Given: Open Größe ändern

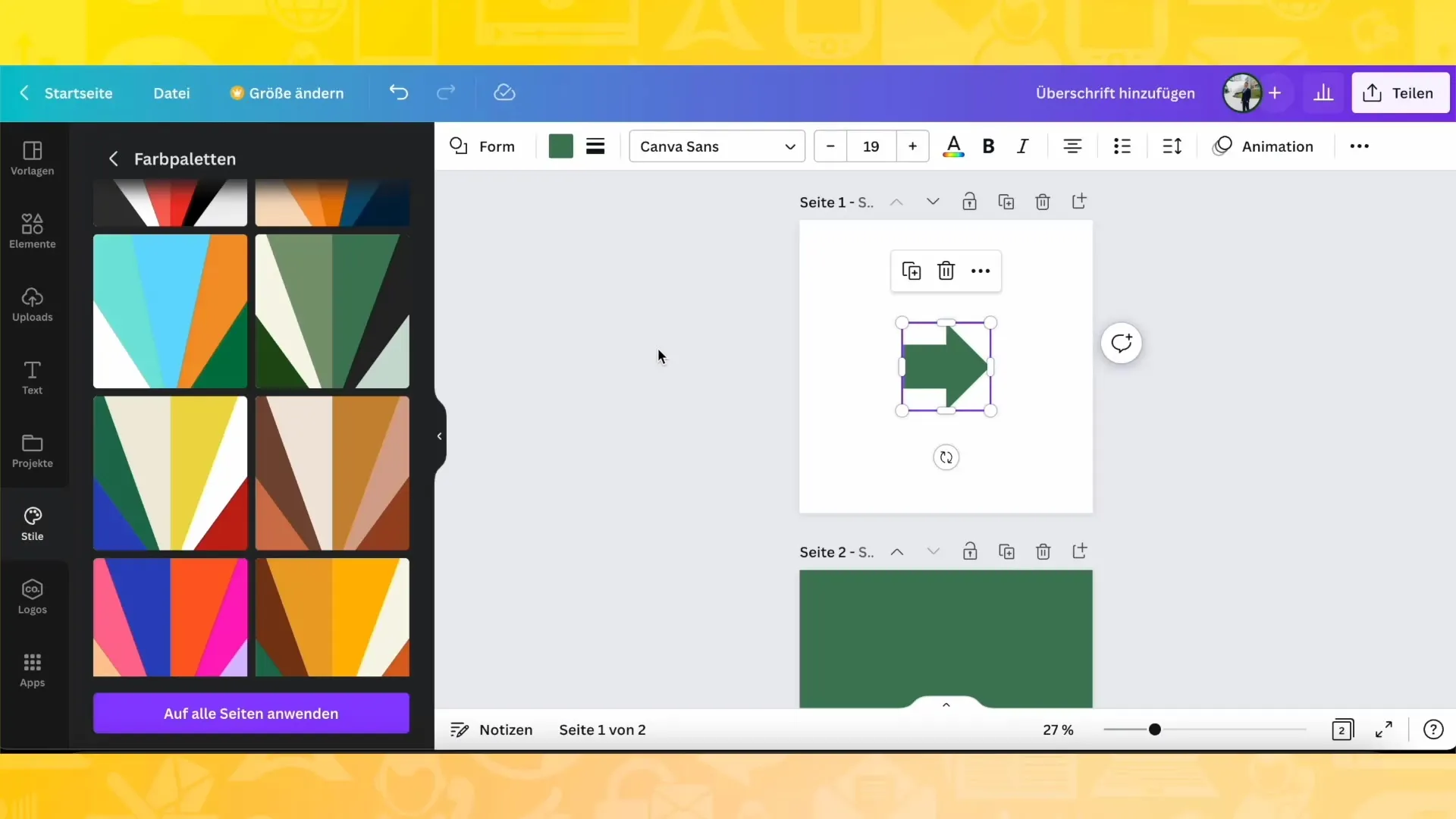Looking at the screenshot, I should 287,93.
